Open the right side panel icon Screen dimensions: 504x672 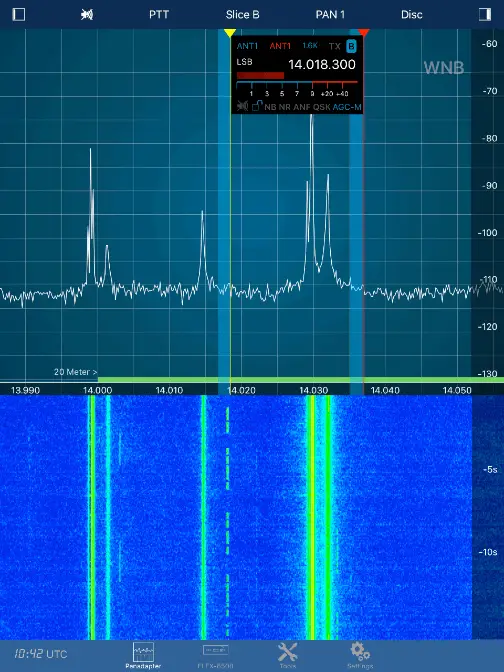[485, 15]
